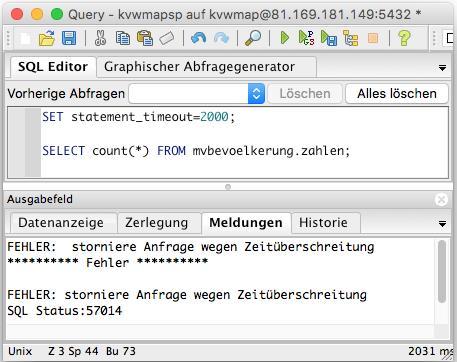
Task: Open the Historie tab
Action: pos(323,223)
